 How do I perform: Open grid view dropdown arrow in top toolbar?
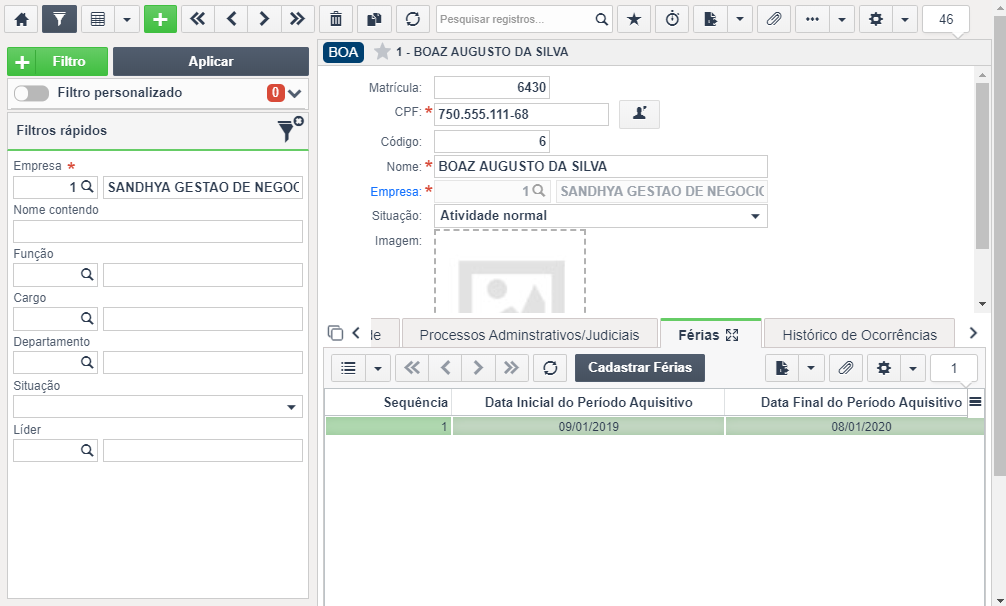coord(127,19)
